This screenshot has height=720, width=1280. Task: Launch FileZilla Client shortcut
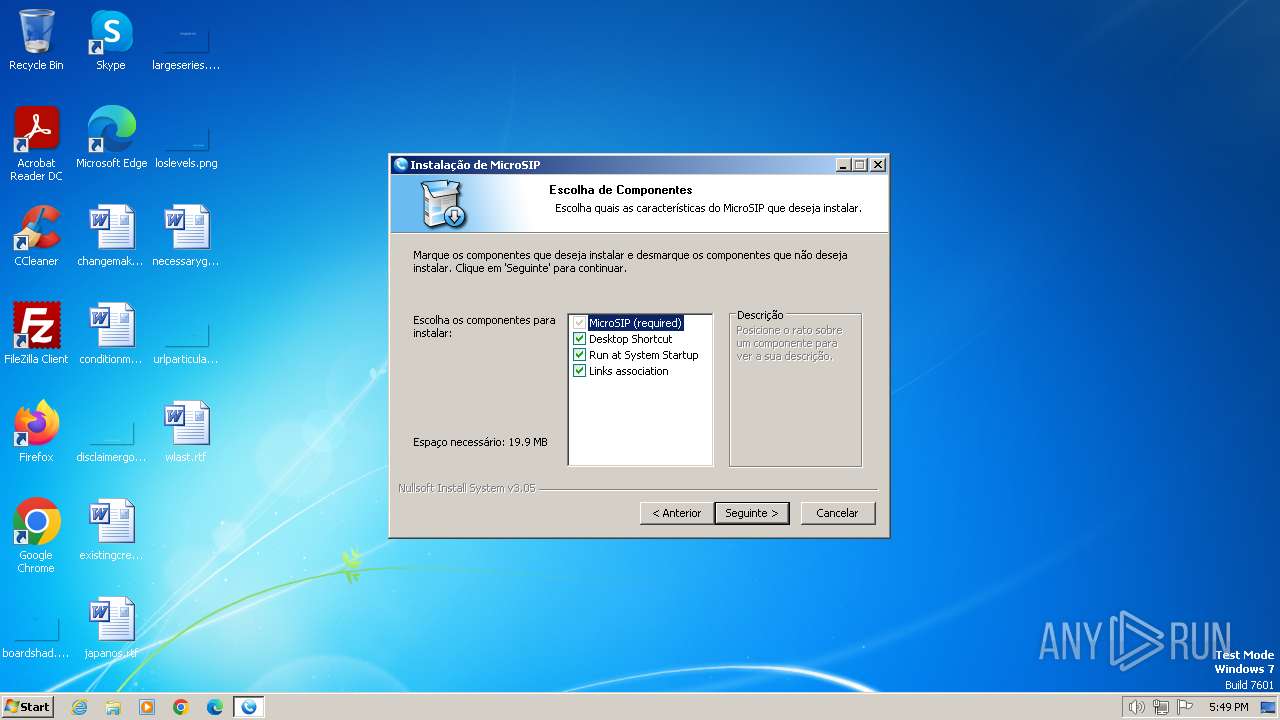[x=36, y=334]
